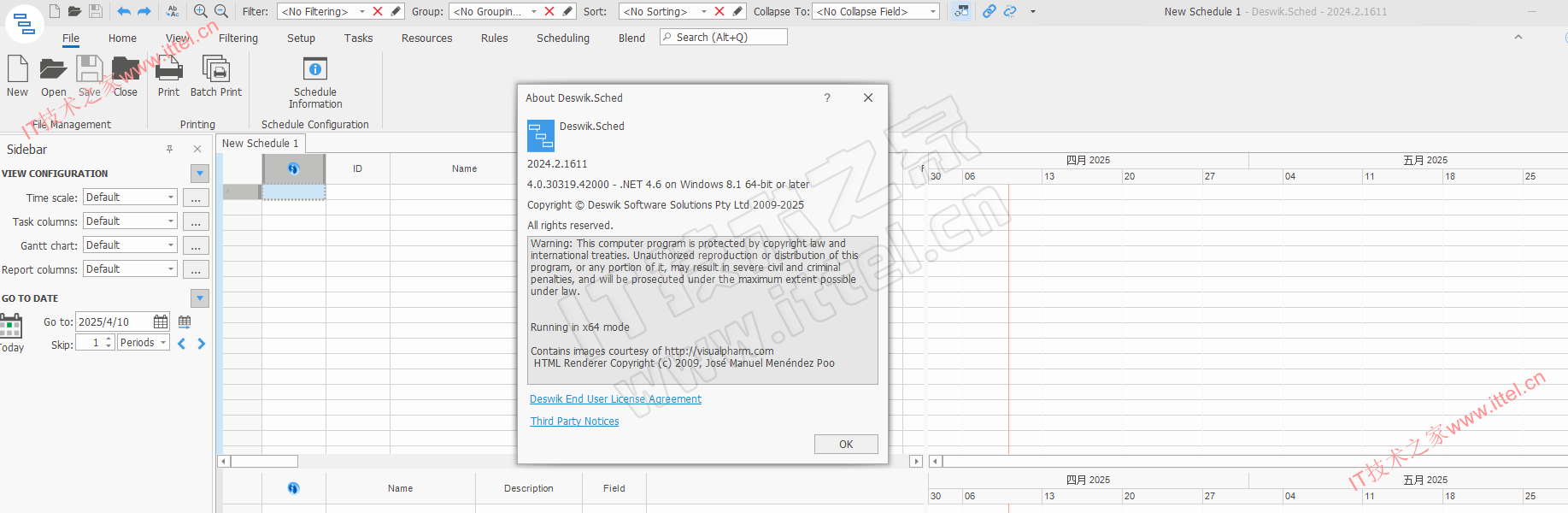Click the Batch Print ribbon button
Image resolution: width=1568 pixels, height=513 pixels.
[x=215, y=76]
